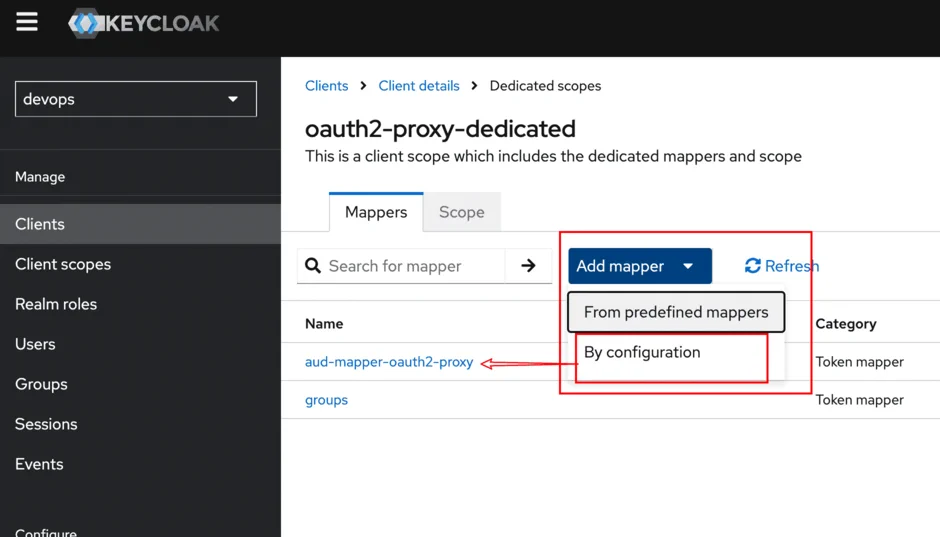Click the Keycloak logo
Screen dimensions: 940x537
pos(144,23)
